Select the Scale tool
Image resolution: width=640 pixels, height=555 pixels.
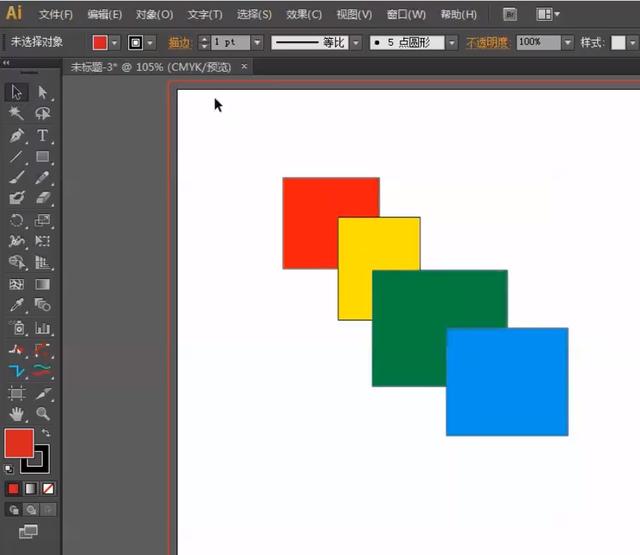[x=42, y=220]
